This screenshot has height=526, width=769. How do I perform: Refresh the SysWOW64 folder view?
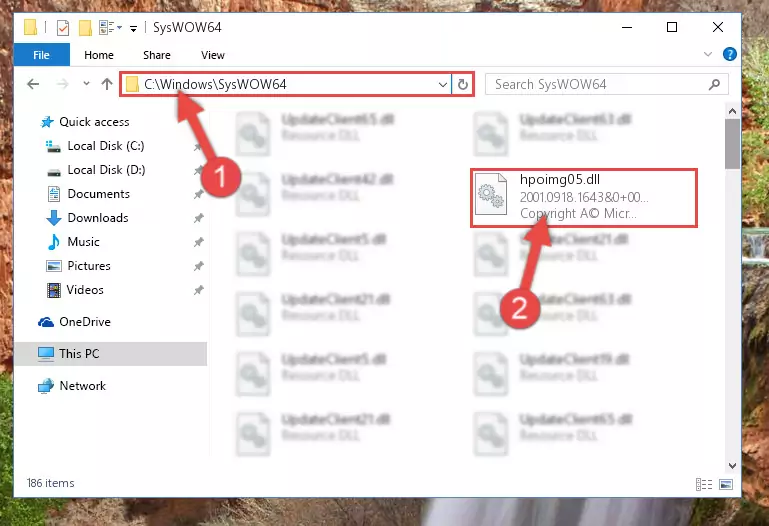click(x=462, y=84)
